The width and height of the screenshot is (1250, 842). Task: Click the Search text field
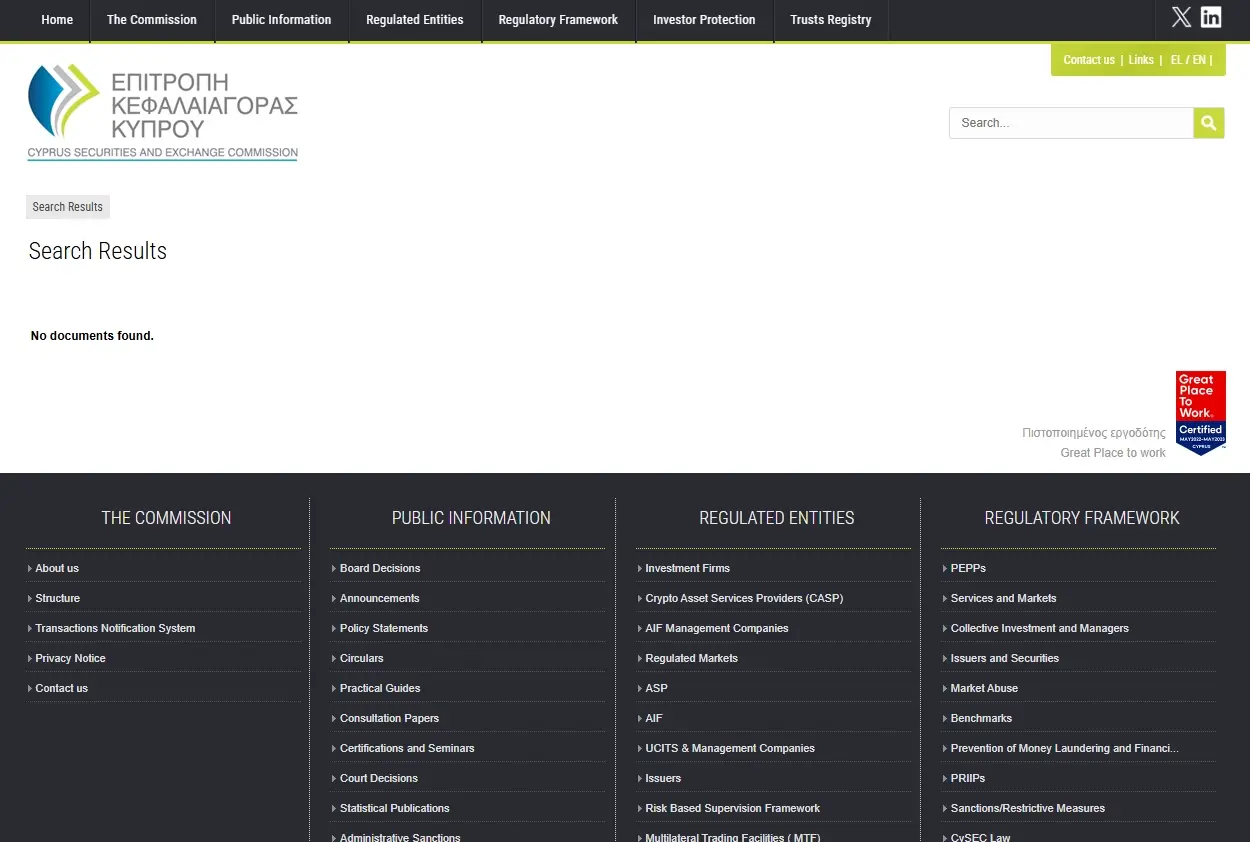point(1070,123)
